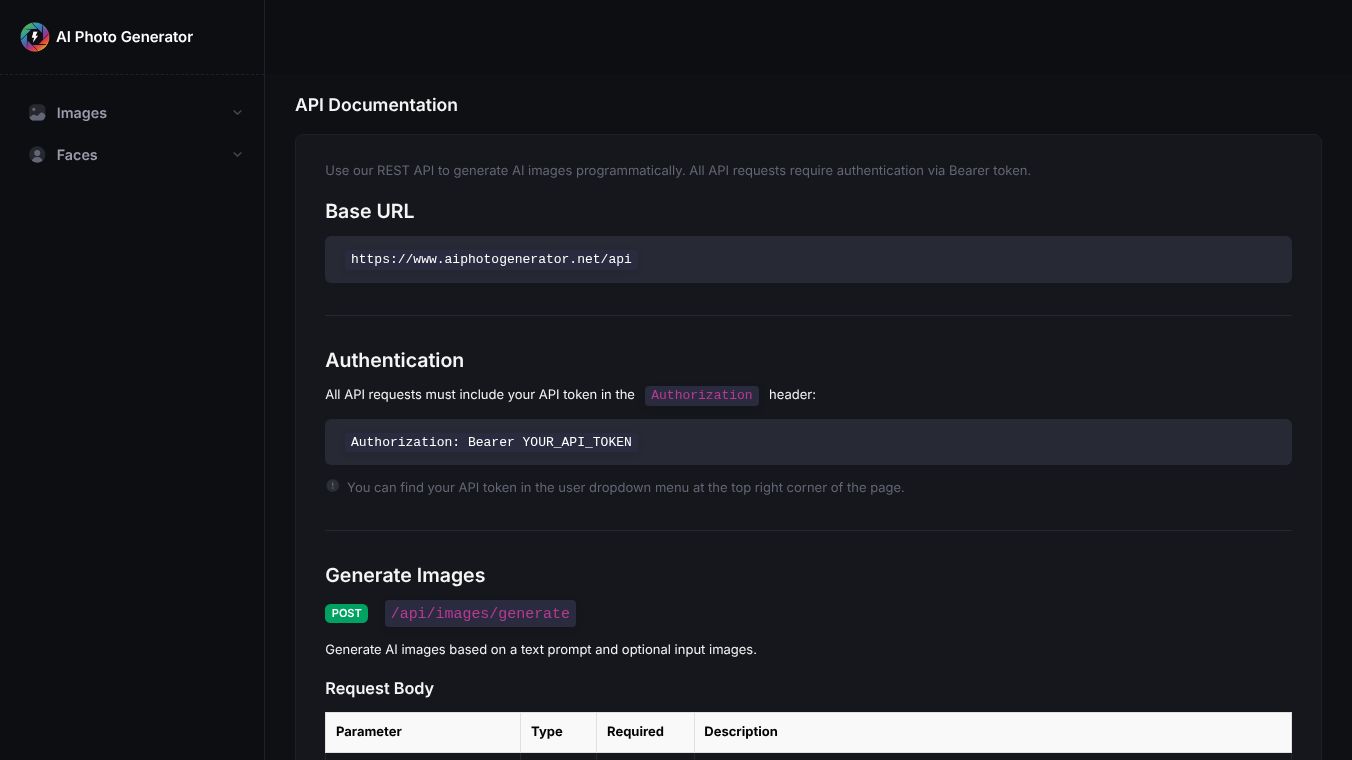Select the person icon beside Faces in sidebar
The width and height of the screenshot is (1352, 760).
click(37, 155)
